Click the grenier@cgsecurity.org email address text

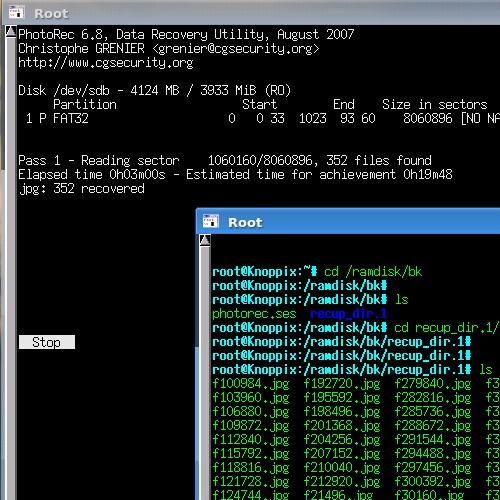tap(235, 49)
